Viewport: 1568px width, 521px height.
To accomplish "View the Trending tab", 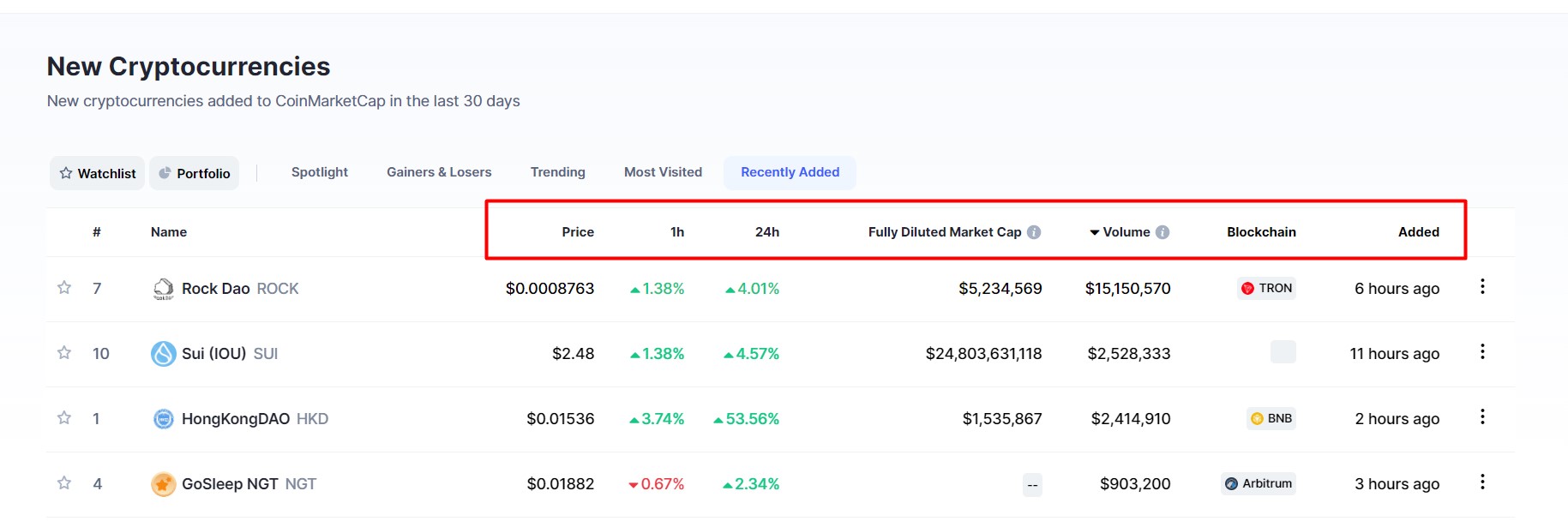I will point(558,172).
